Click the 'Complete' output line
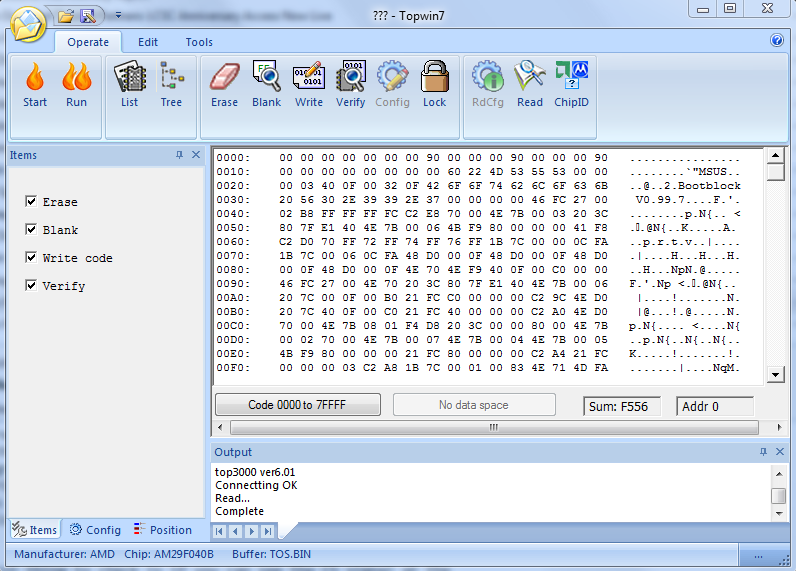The width and height of the screenshot is (796, 571). pos(240,511)
